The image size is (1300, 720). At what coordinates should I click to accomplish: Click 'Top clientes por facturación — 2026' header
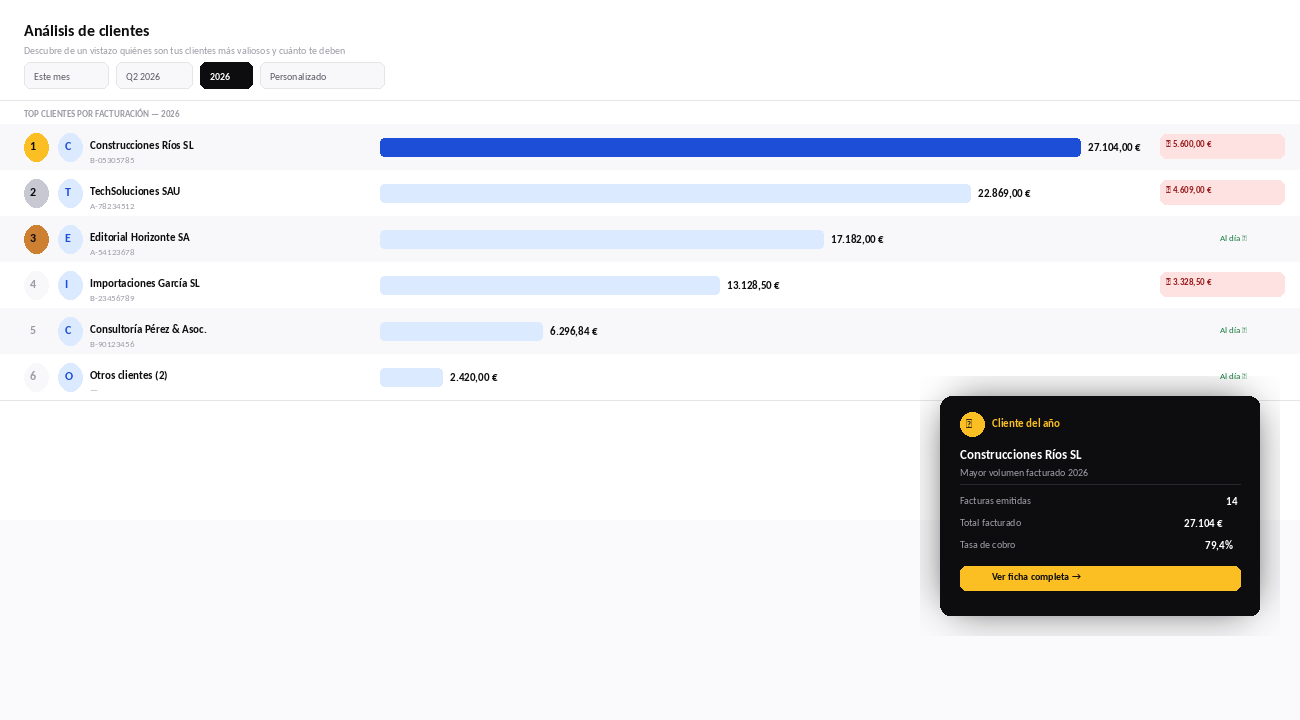coord(102,114)
